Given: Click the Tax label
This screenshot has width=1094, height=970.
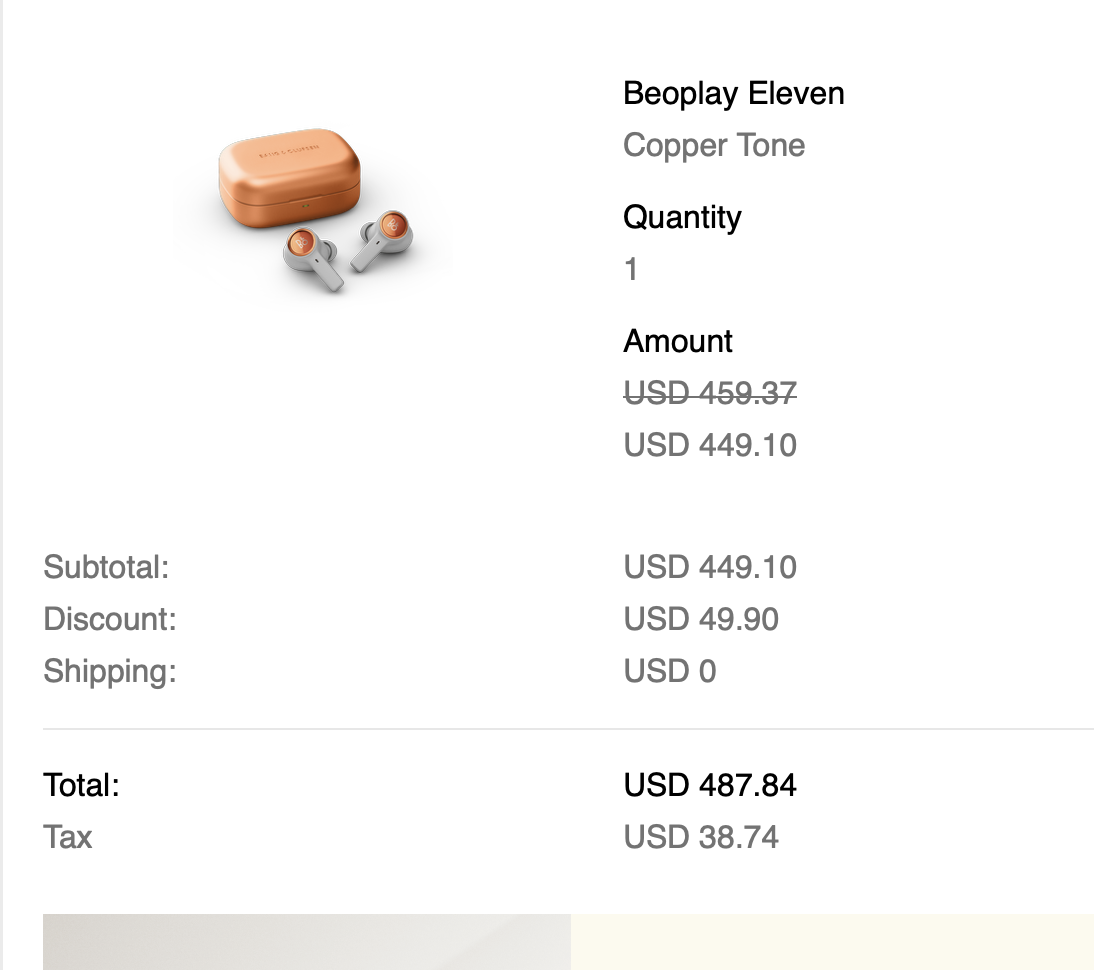Looking at the screenshot, I should coord(67,837).
